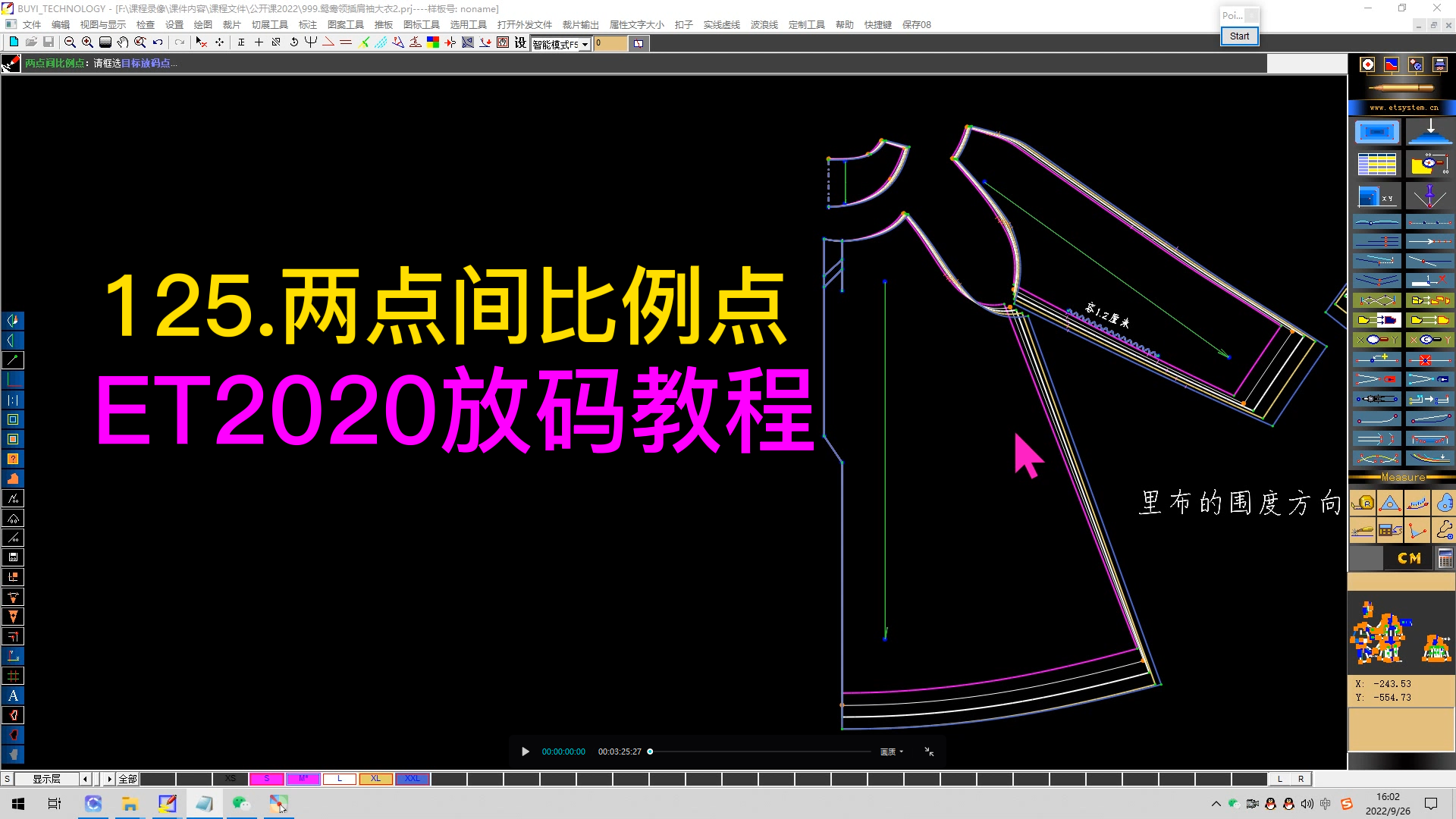
Task: Toggle the S size magenta swatch
Action: (x=267, y=779)
